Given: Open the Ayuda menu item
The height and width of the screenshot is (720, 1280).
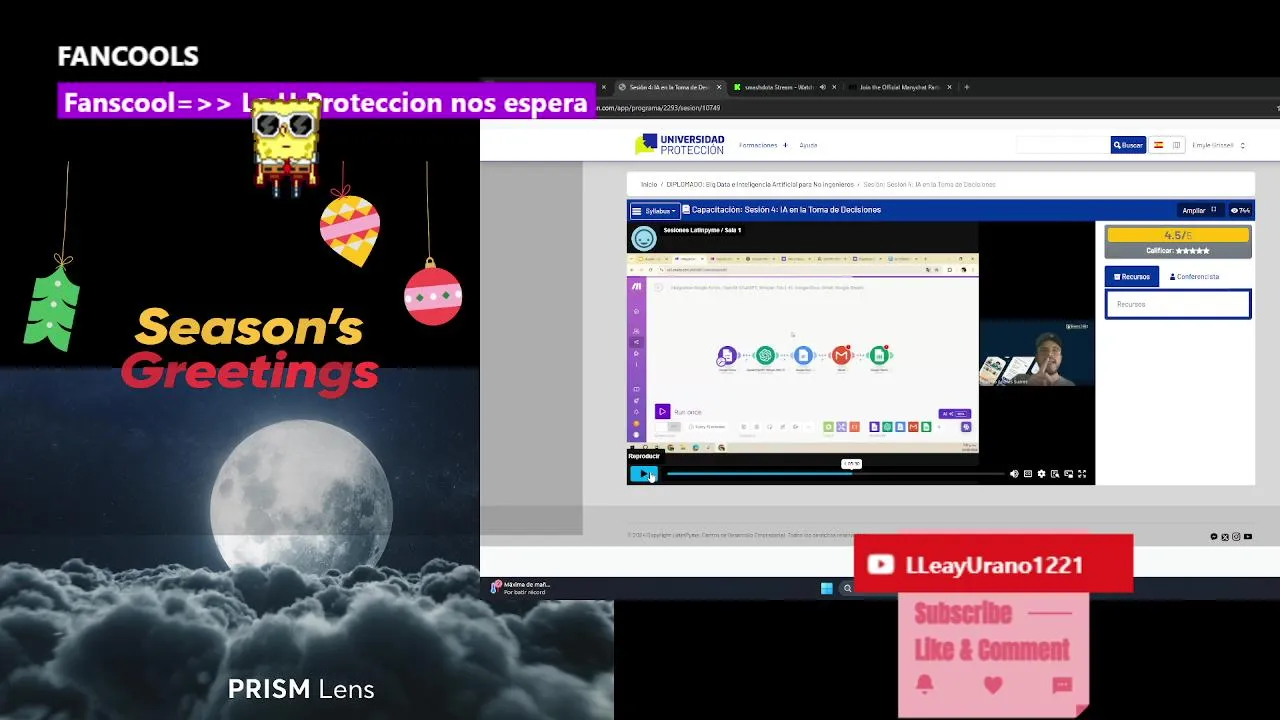Looking at the screenshot, I should (808, 145).
